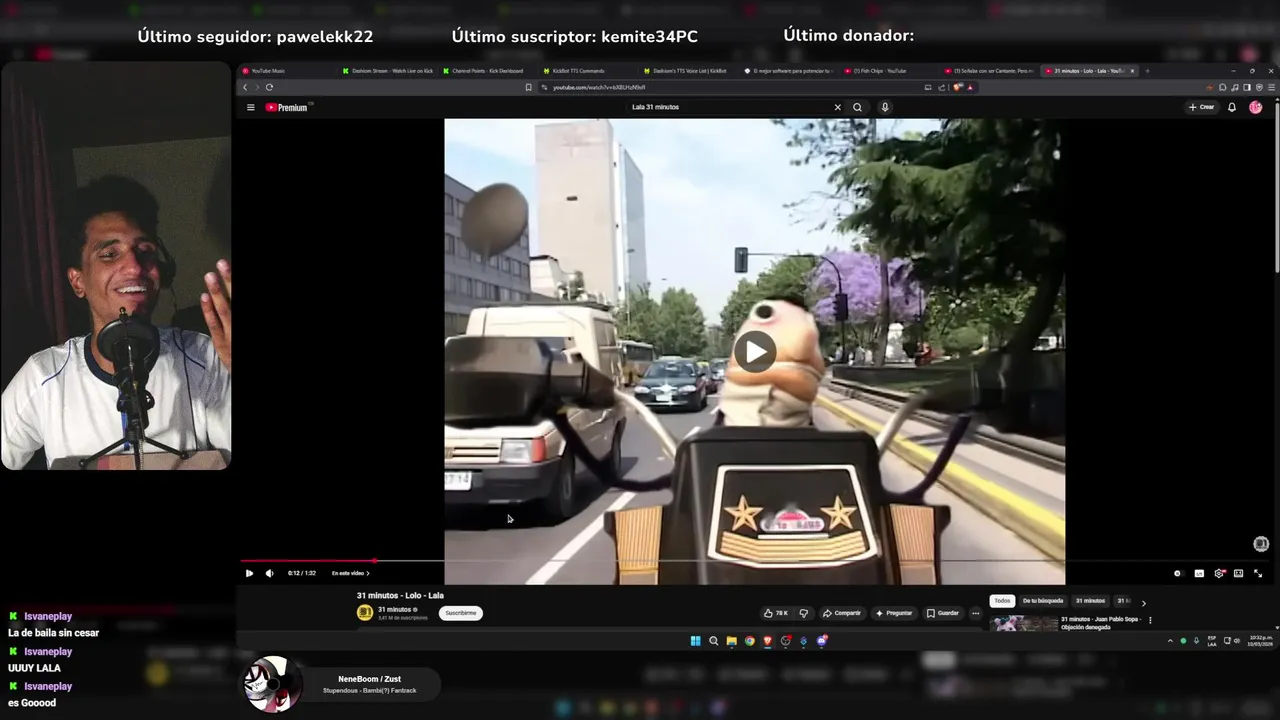
Task: Reload the page with the refresh icon
Action: click(269, 87)
